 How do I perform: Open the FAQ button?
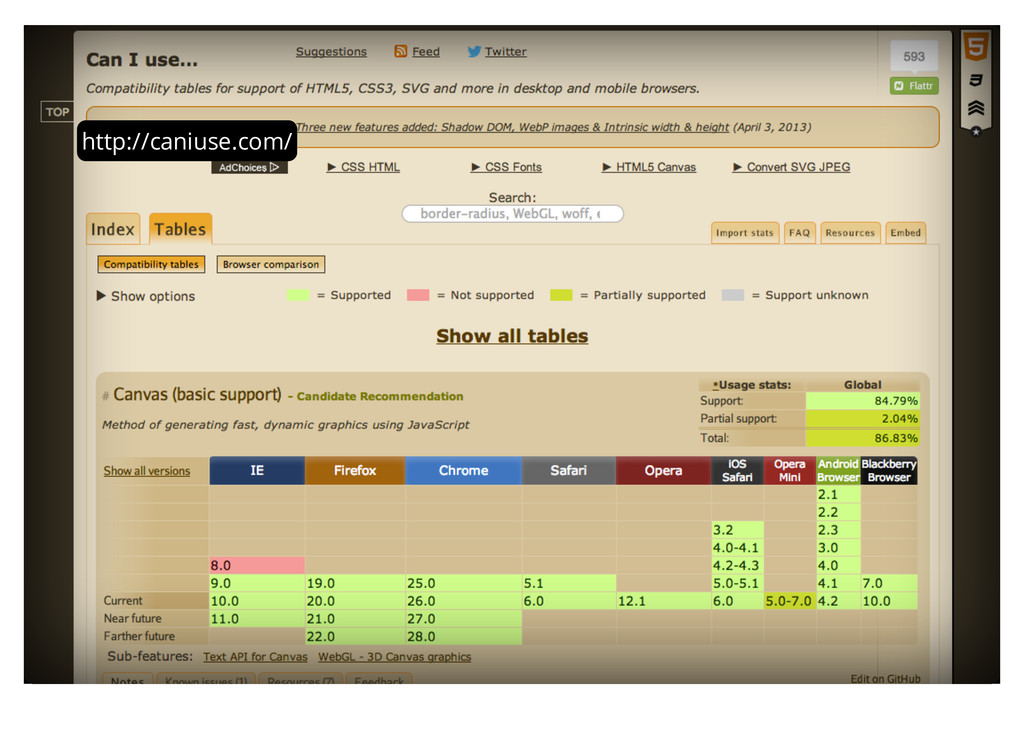(x=799, y=233)
